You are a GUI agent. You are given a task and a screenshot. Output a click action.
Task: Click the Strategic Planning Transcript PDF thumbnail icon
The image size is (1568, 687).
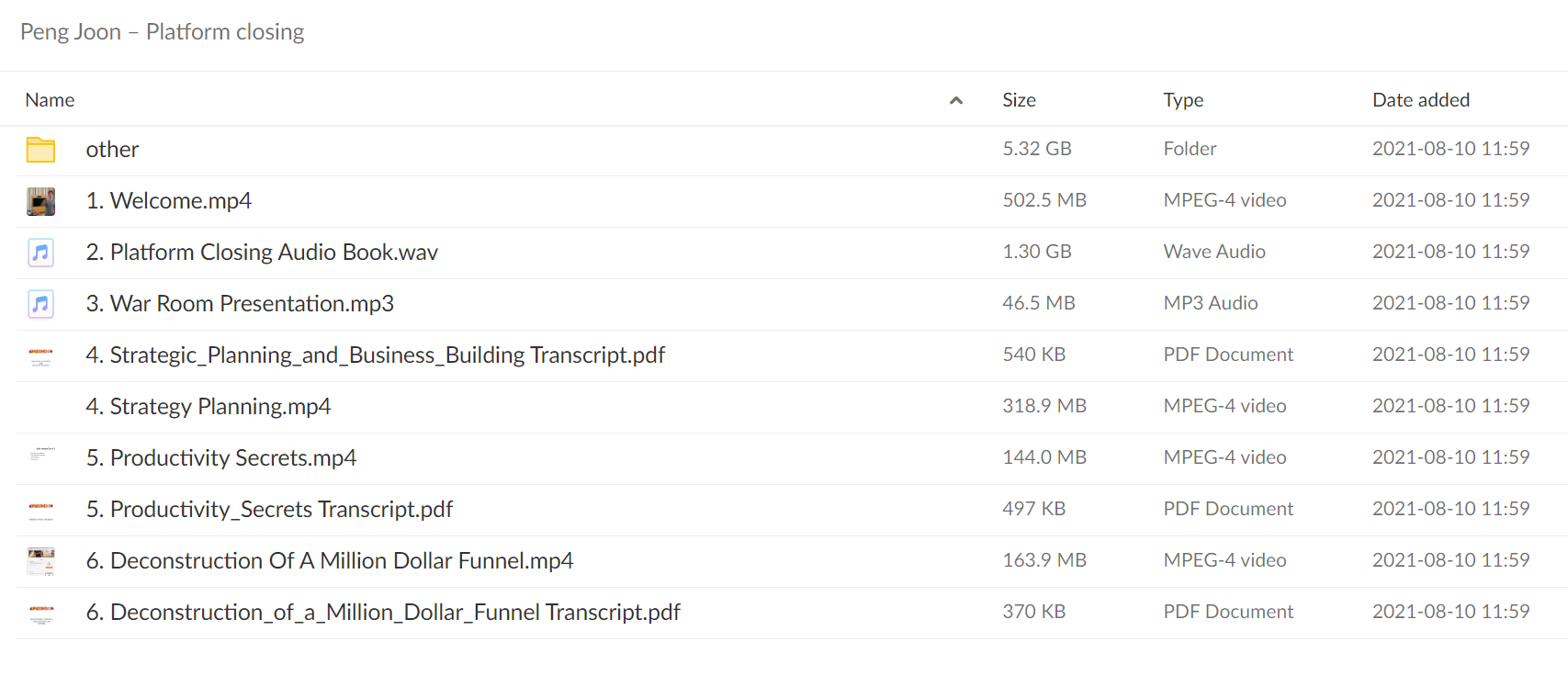click(x=40, y=355)
